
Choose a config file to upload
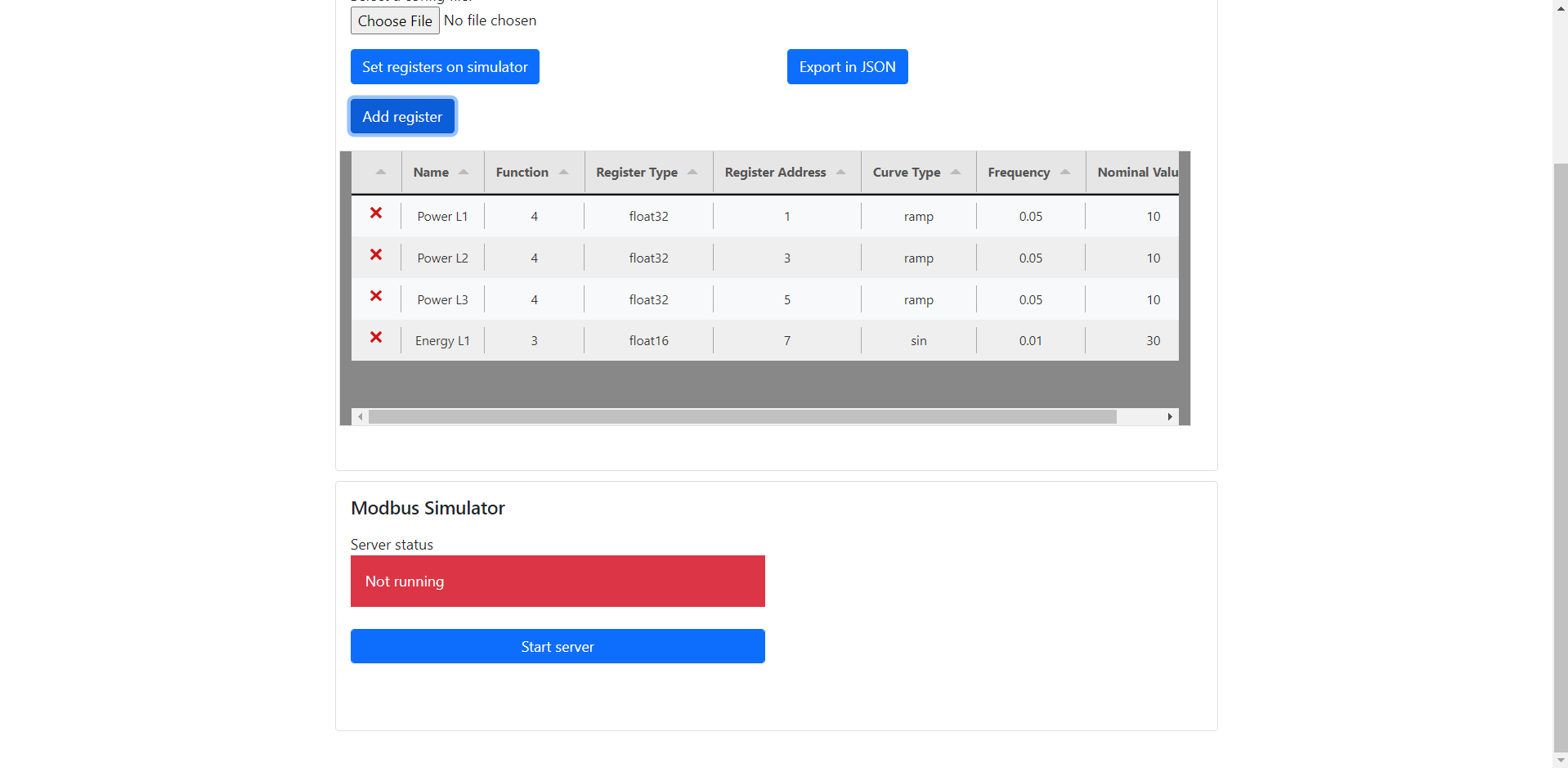(395, 20)
